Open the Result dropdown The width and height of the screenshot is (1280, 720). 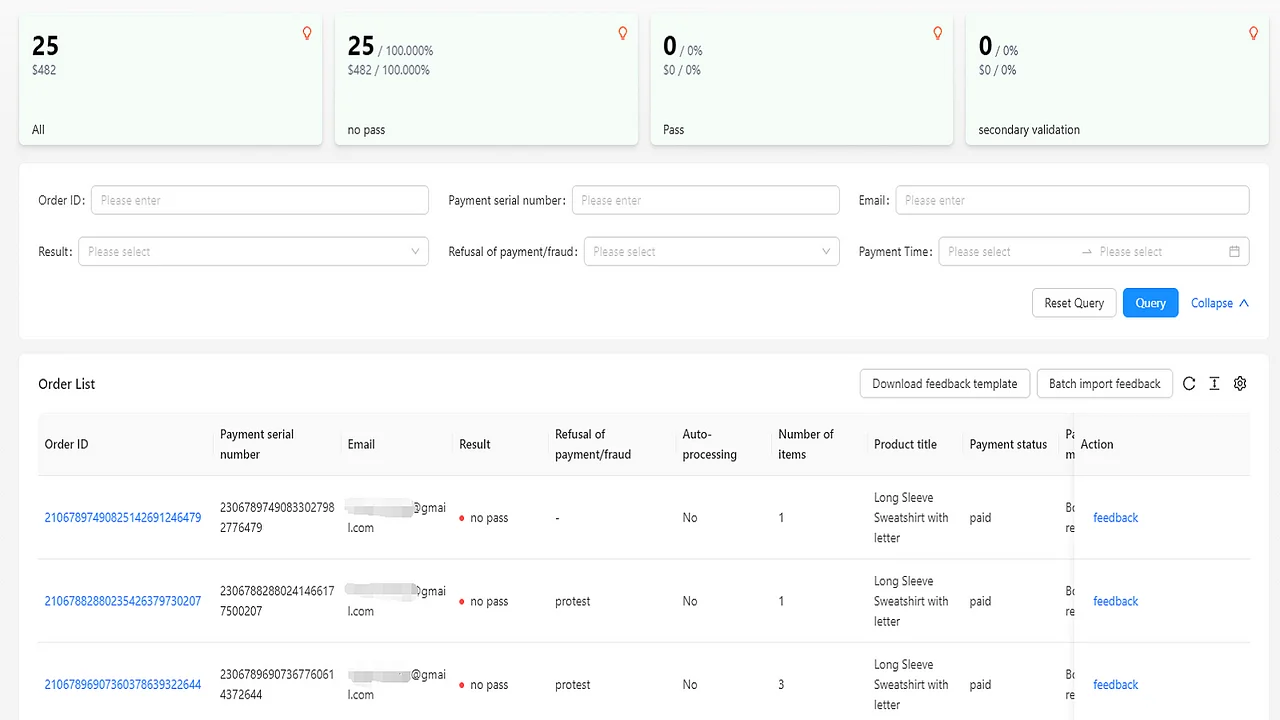253,252
